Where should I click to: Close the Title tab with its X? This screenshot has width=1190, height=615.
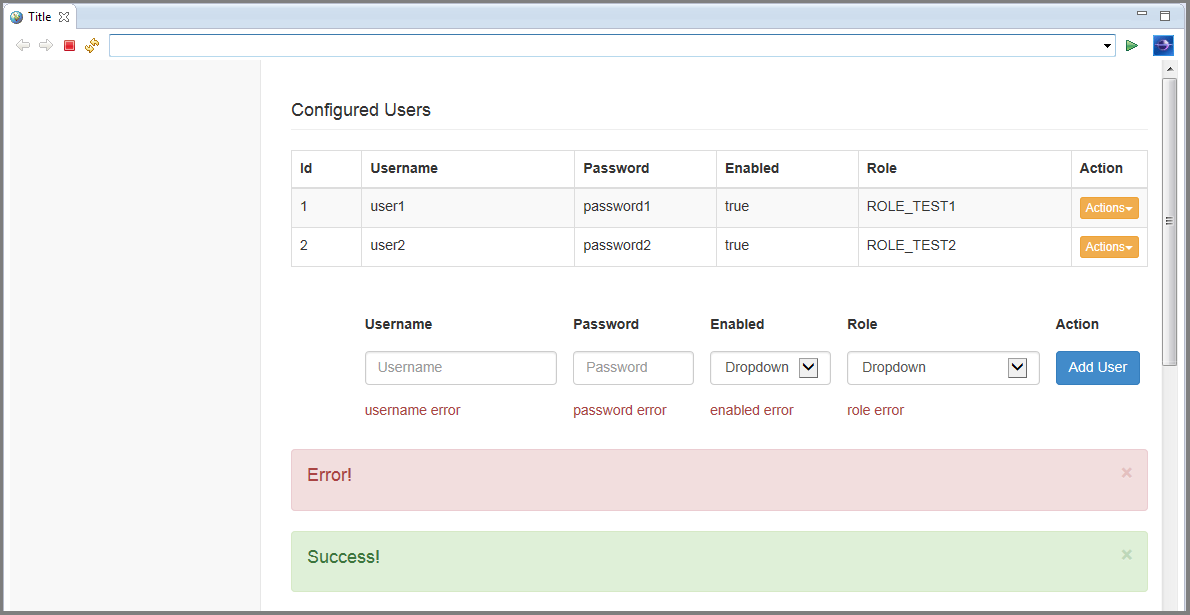[64, 17]
